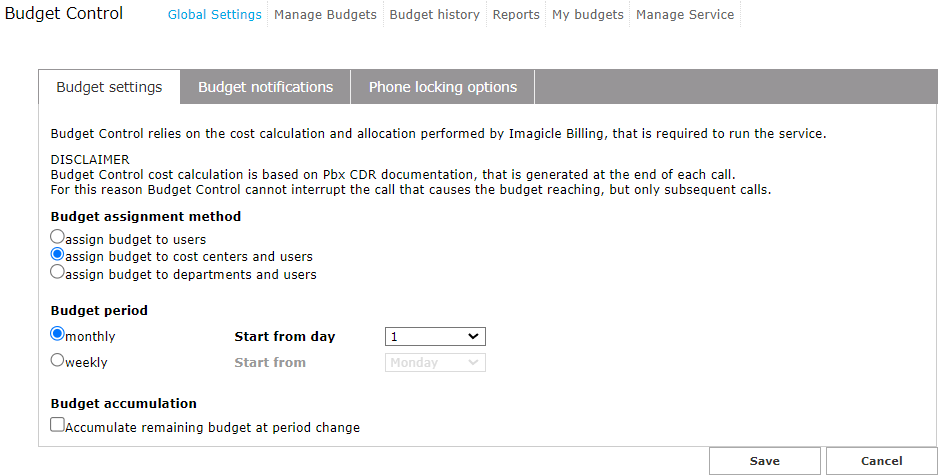Choose assign budget to cost centers and users
This screenshot has height=476, width=941.
click(x=58, y=255)
